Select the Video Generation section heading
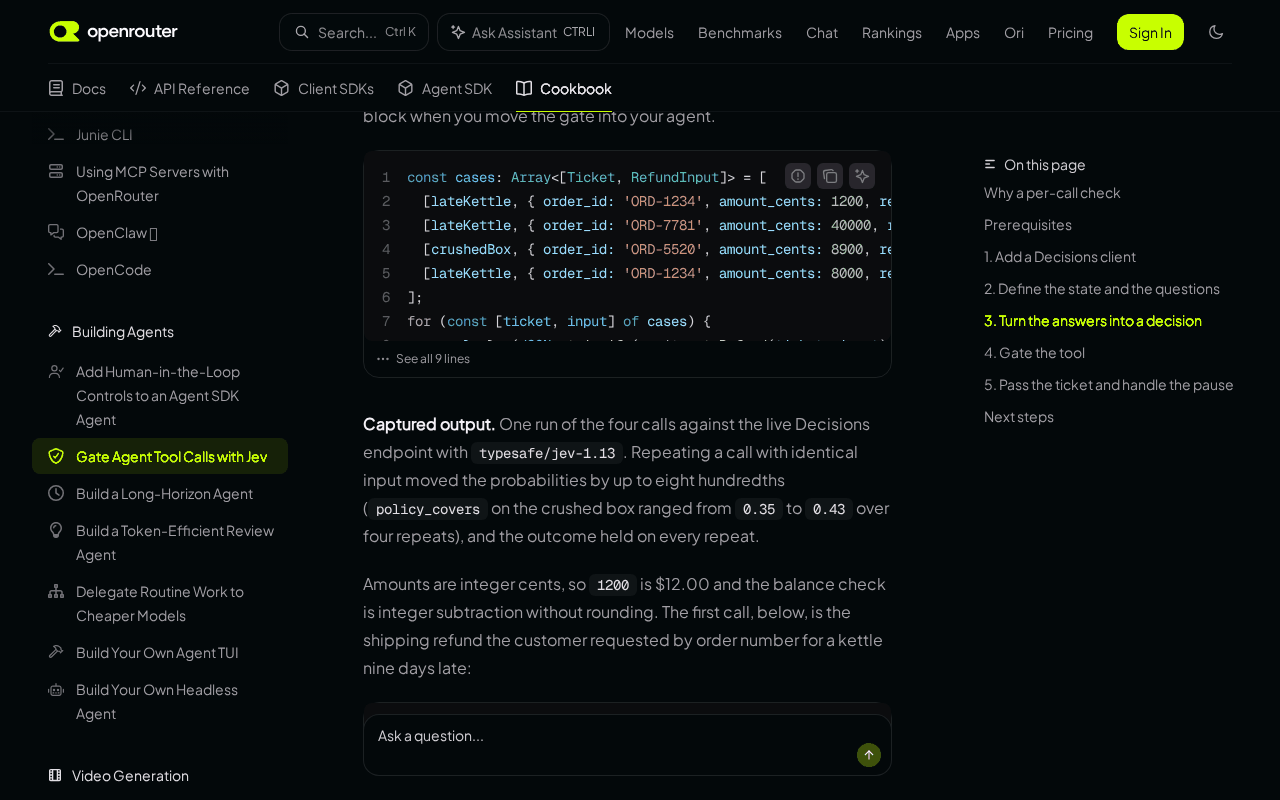 [x=130, y=775]
